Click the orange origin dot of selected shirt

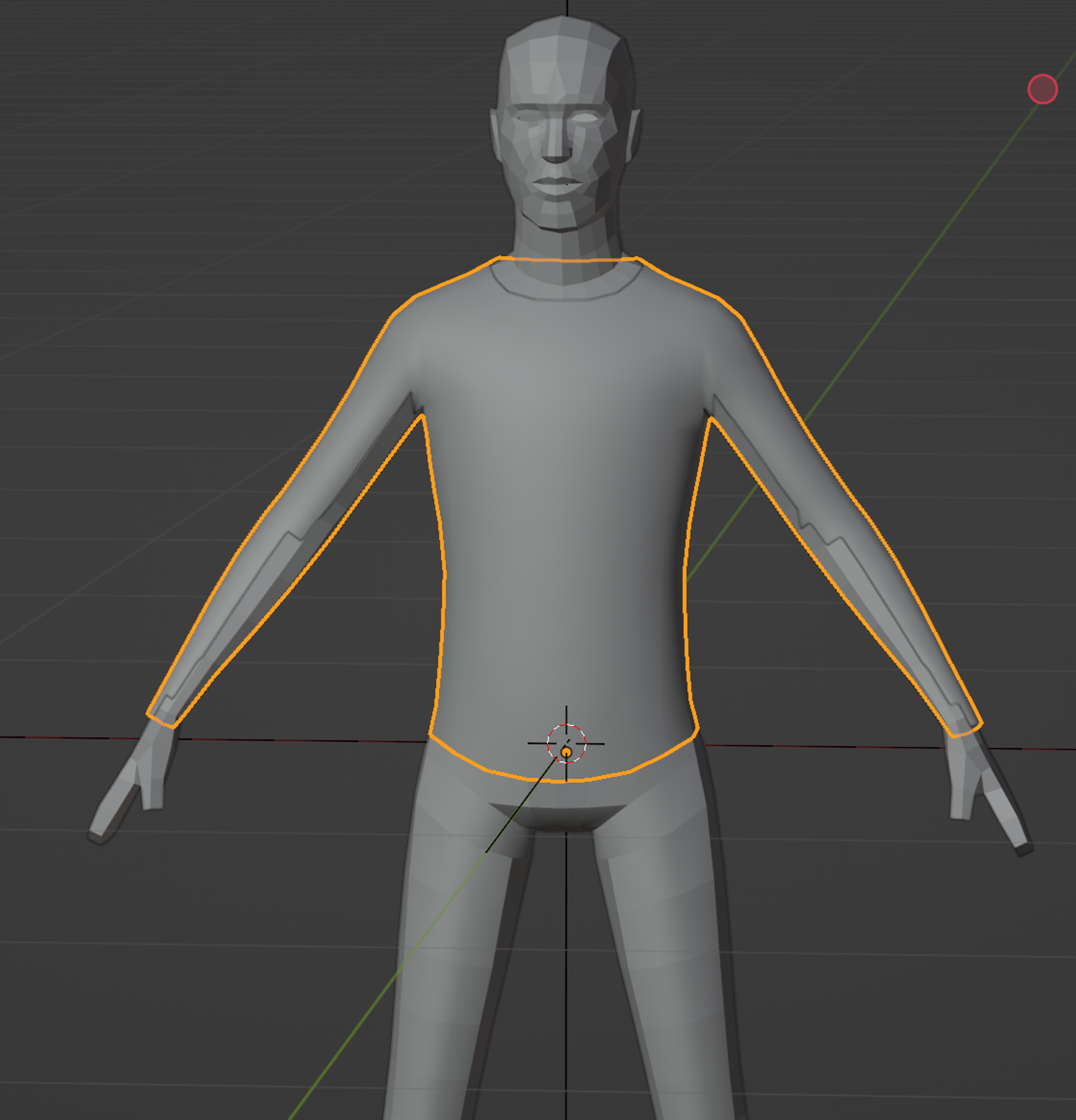click(567, 753)
